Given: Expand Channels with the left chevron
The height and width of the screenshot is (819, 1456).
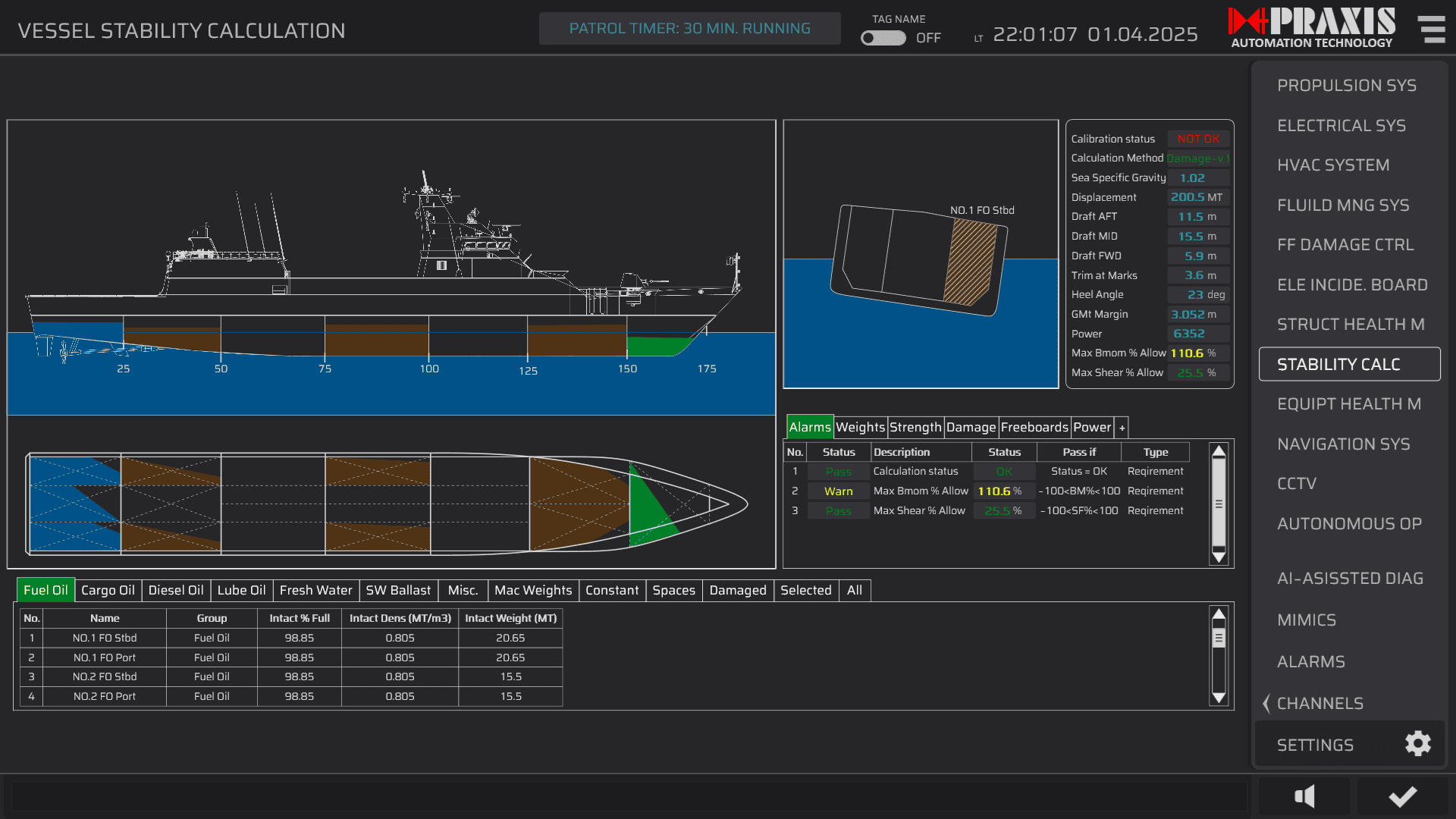Looking at the screenshot, I should [1266, 703].
